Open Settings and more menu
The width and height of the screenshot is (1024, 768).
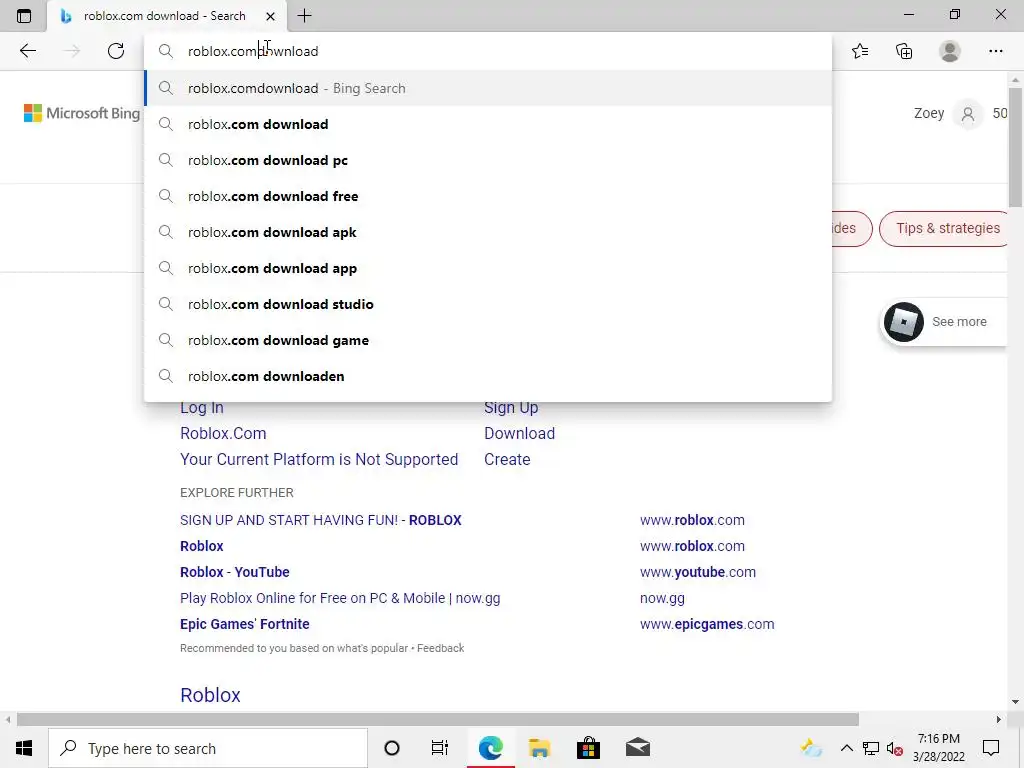point(995,51)
